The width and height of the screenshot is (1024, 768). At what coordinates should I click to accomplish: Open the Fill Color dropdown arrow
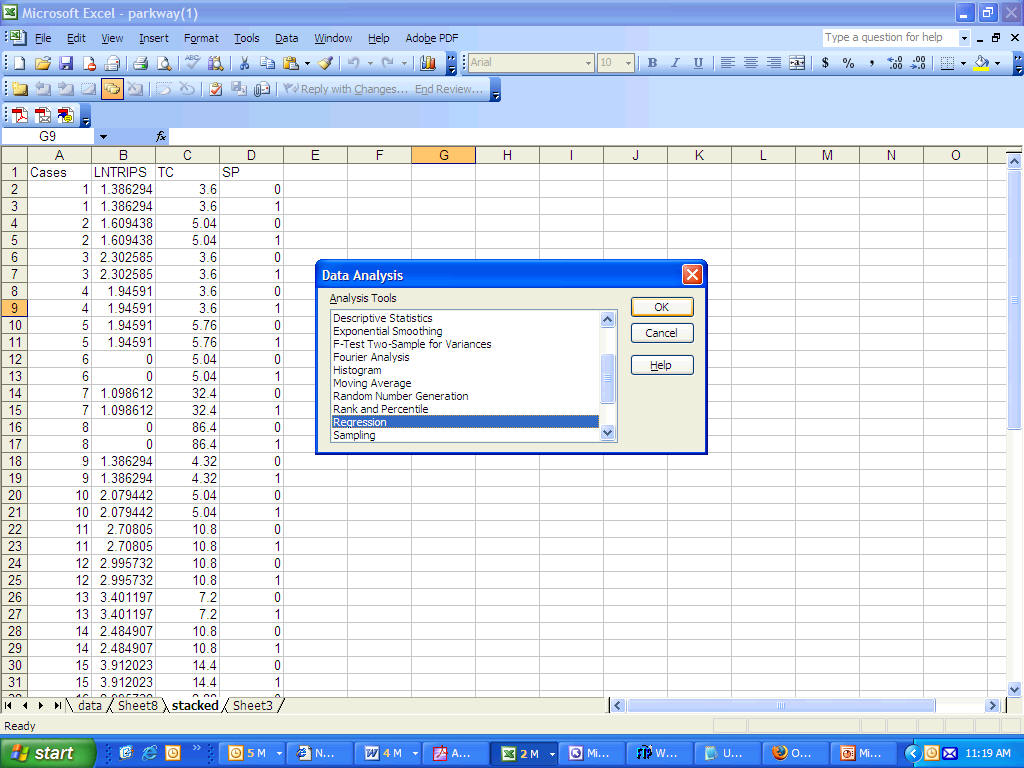(997, 63)
